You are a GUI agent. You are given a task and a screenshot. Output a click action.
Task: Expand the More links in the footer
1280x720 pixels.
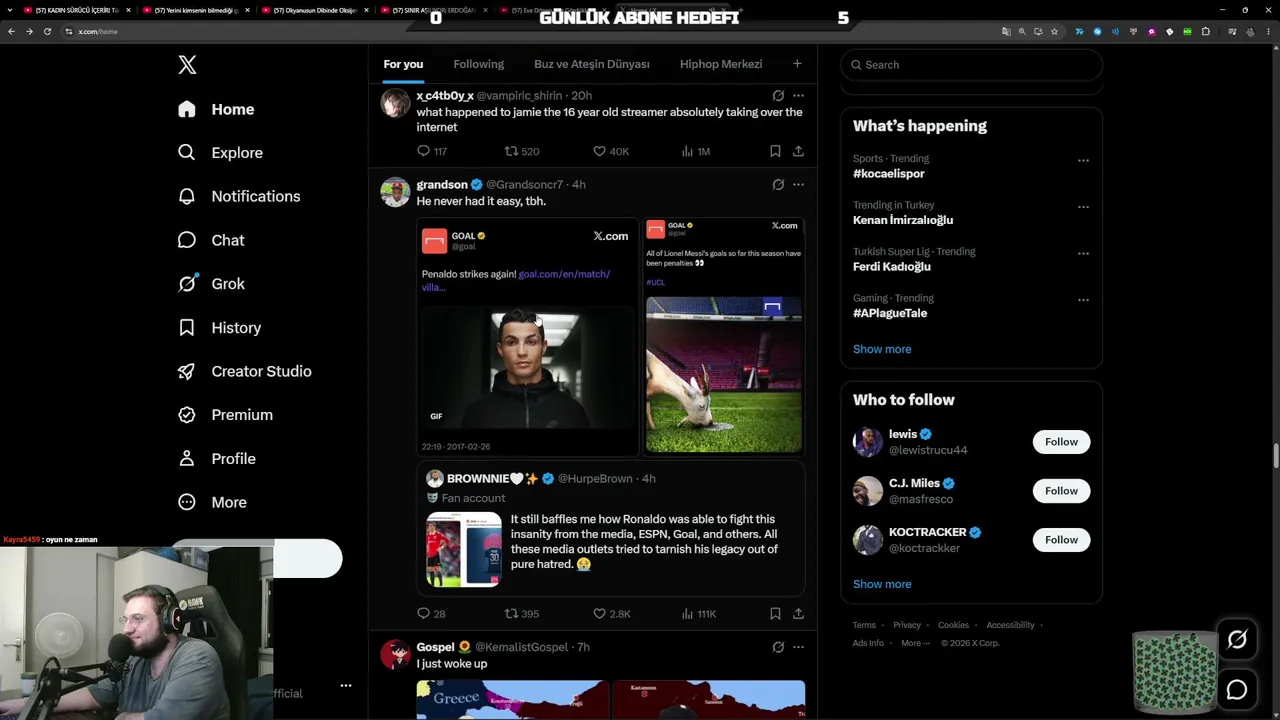click(915, 643)
